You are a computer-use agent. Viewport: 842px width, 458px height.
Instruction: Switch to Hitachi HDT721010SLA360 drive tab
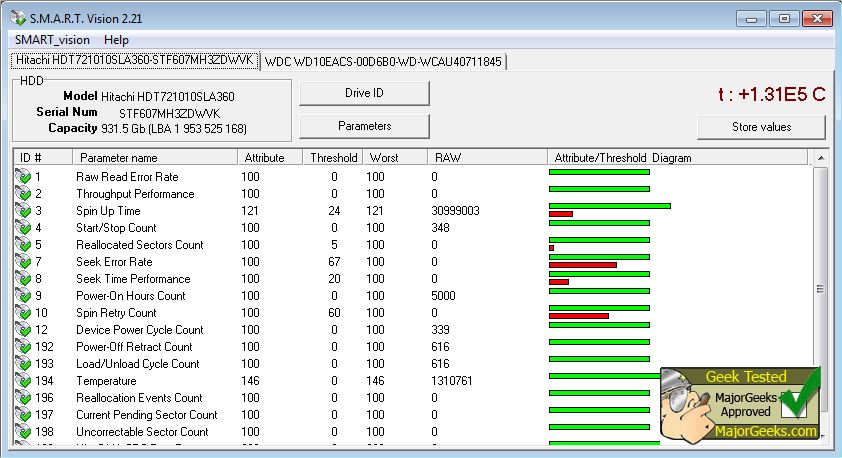click(135, 60)
